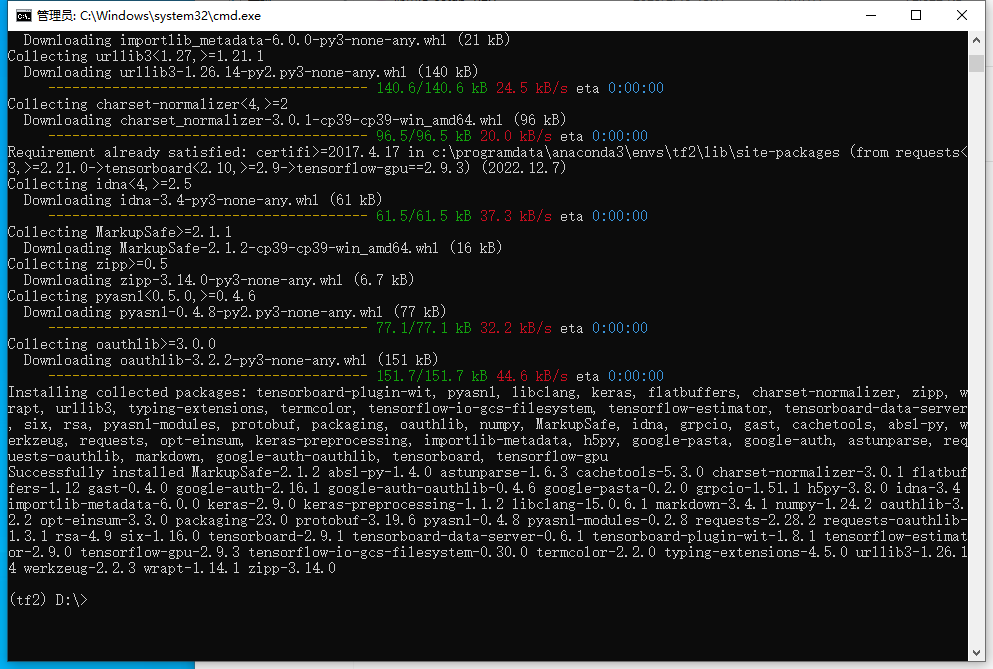Click the scrollbar down arrow

[x=976, y=653]
